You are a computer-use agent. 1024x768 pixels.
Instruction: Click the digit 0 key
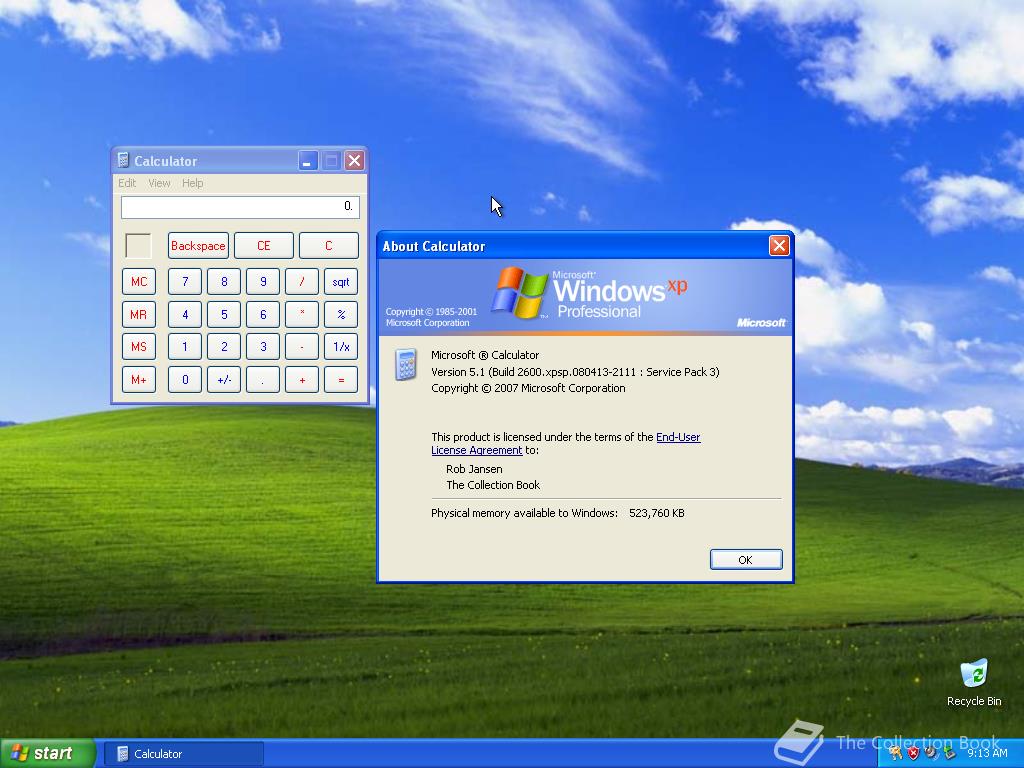[185, 379]
